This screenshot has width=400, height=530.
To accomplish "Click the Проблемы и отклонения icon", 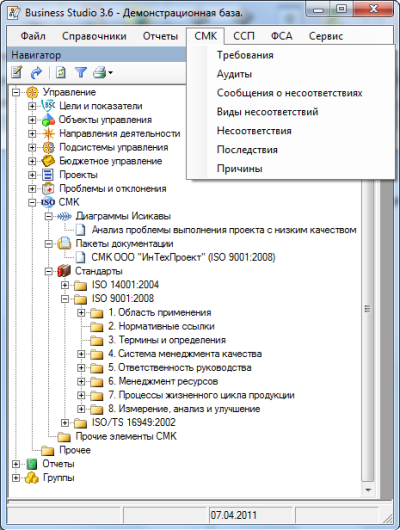I will click(48, 189).
